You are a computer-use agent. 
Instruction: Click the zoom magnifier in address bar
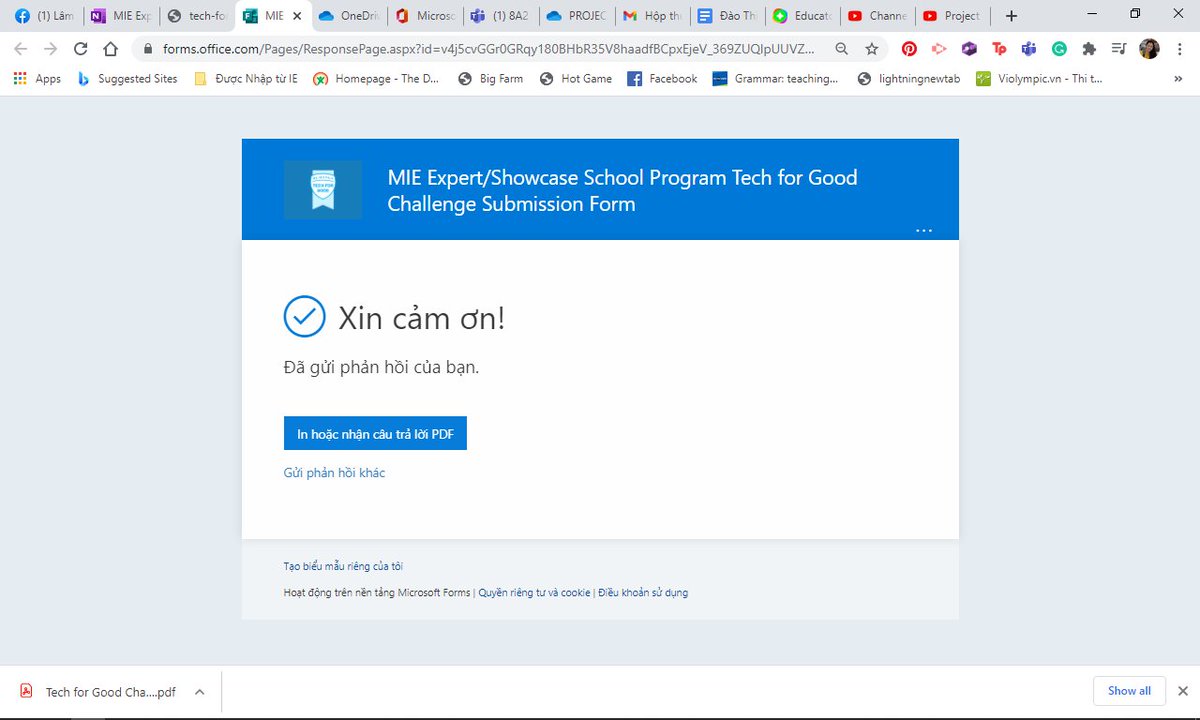pyautogui.click(x=842, y=48)
